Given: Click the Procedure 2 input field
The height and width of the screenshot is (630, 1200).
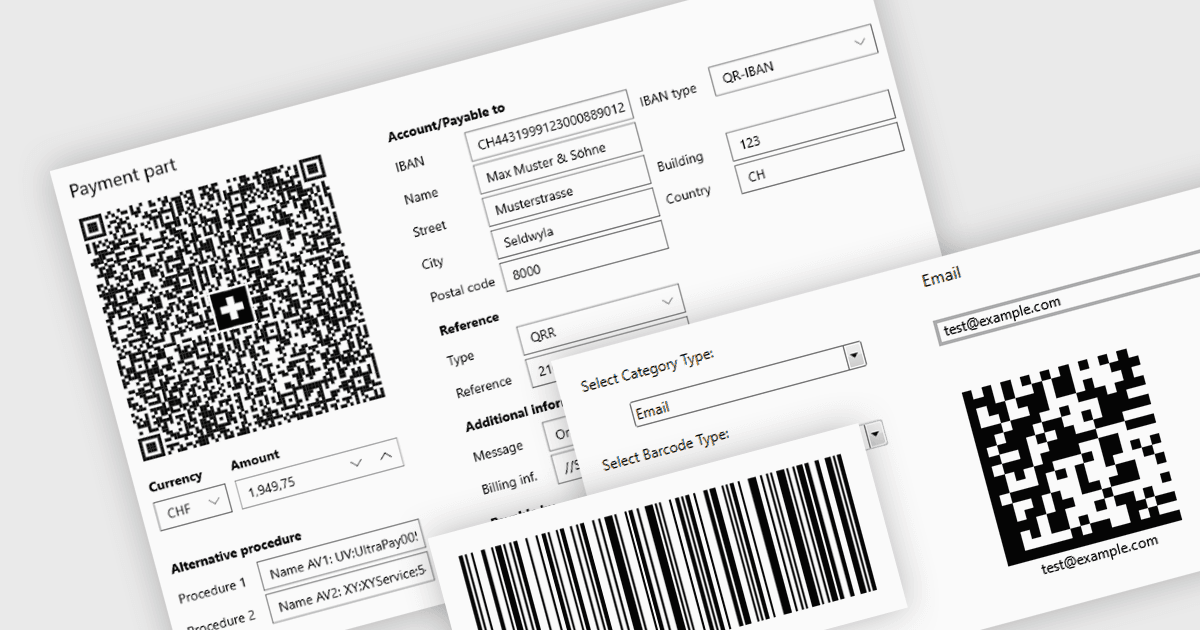Looking at the screenshot, I should click(352, 586).
